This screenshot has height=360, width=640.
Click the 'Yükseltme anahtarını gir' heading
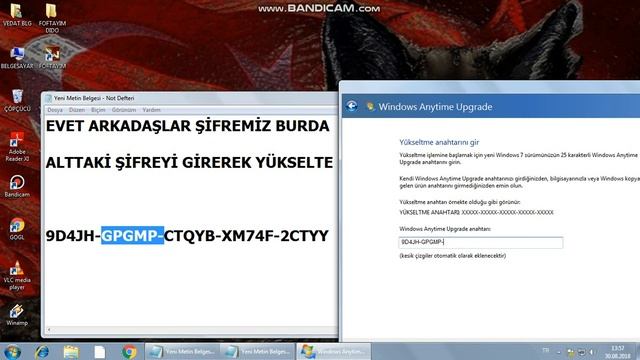[x=439, y=142]
